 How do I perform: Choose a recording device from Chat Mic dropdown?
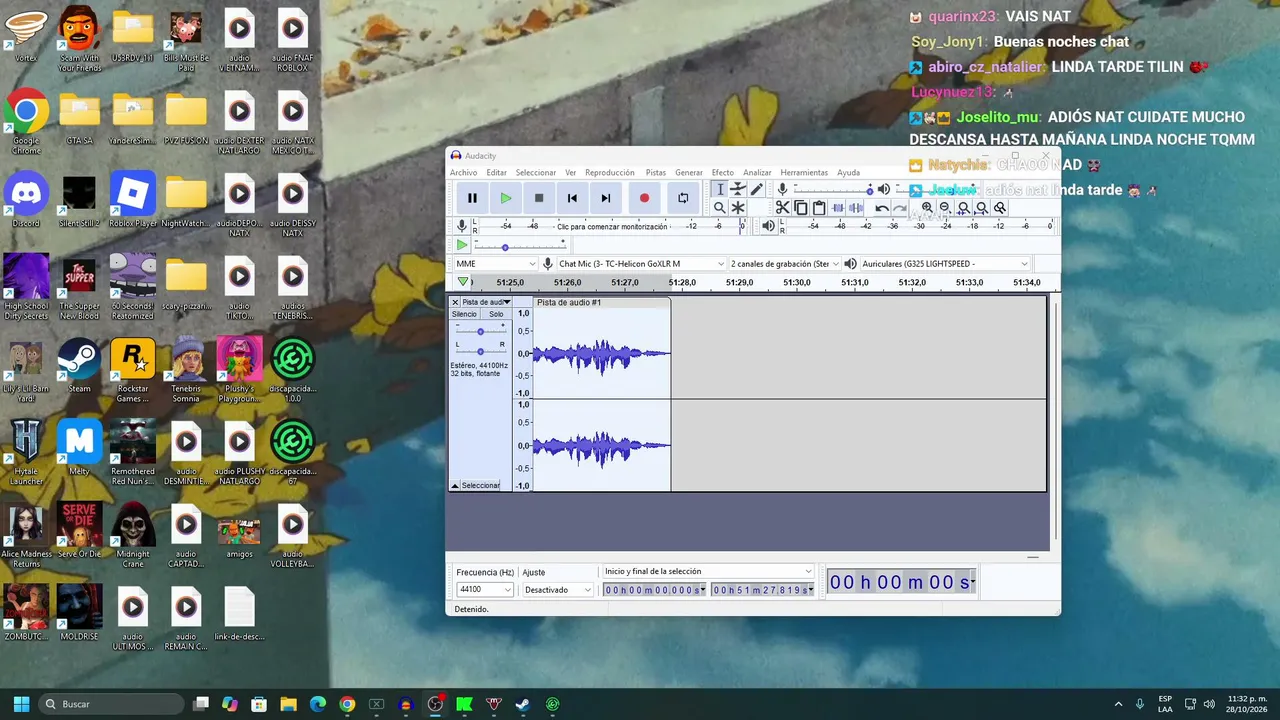pyautogui.click(x=641, y=264)
